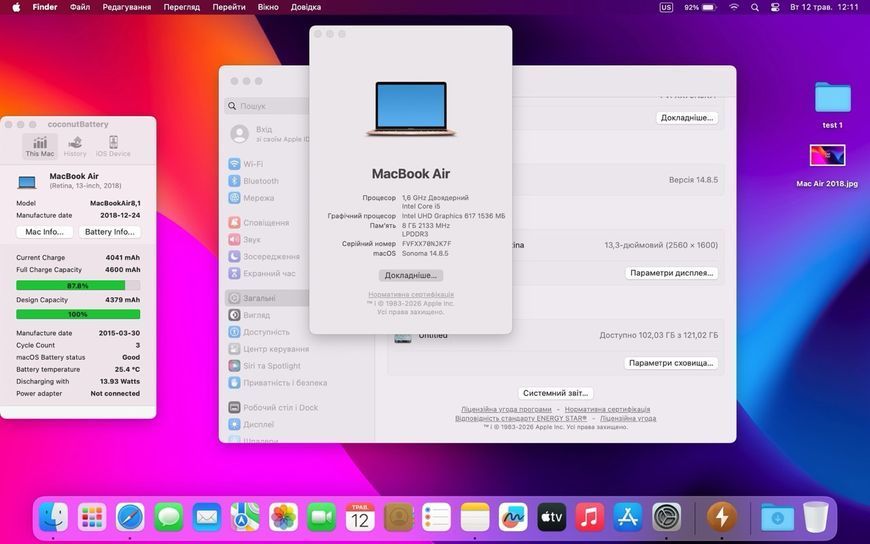Open Contacts app in the Dock
The width and height of the screenshot is (870, 544).
398,517
